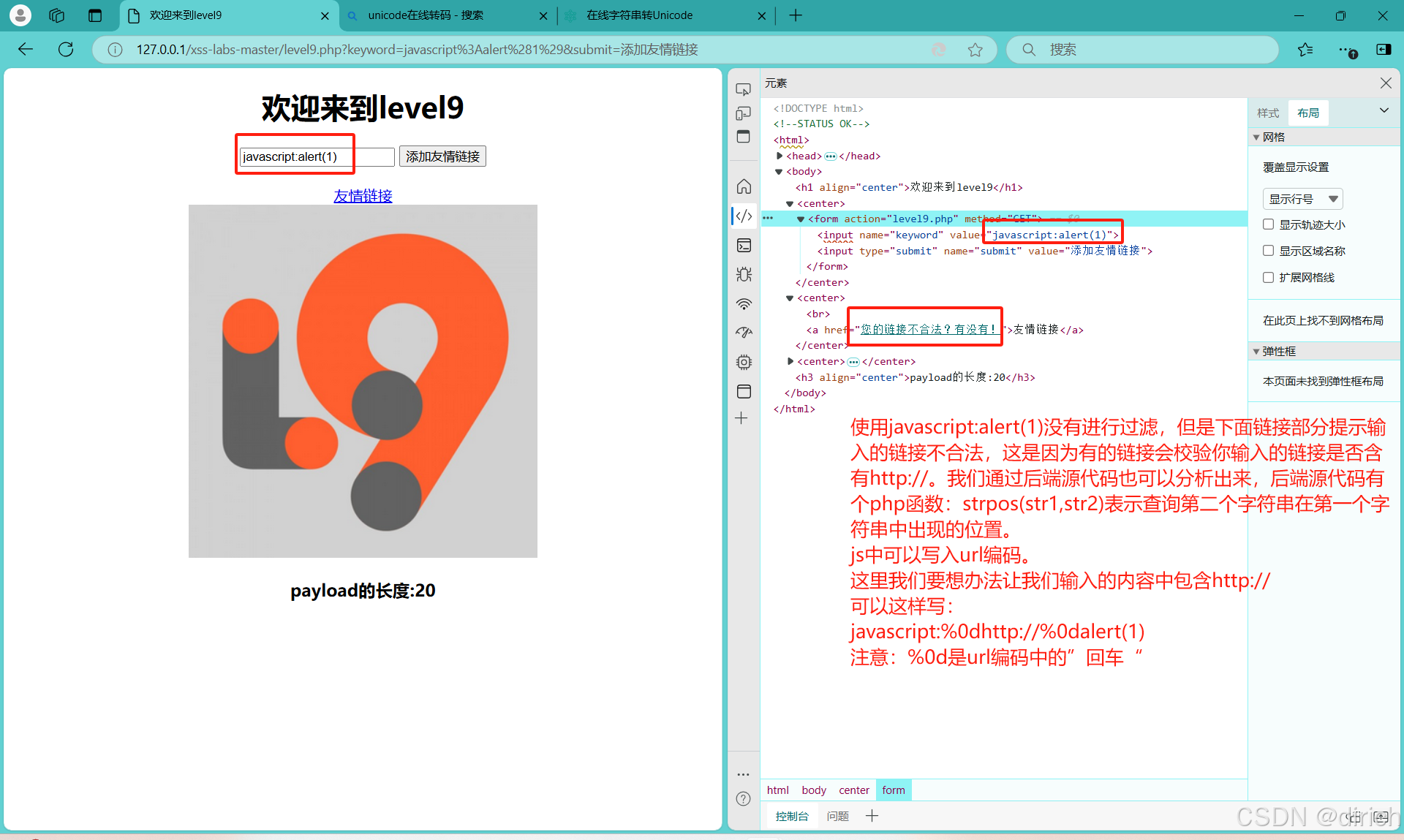
Task: Toggle device emulation icon
Action: click(x=743, y=113)
